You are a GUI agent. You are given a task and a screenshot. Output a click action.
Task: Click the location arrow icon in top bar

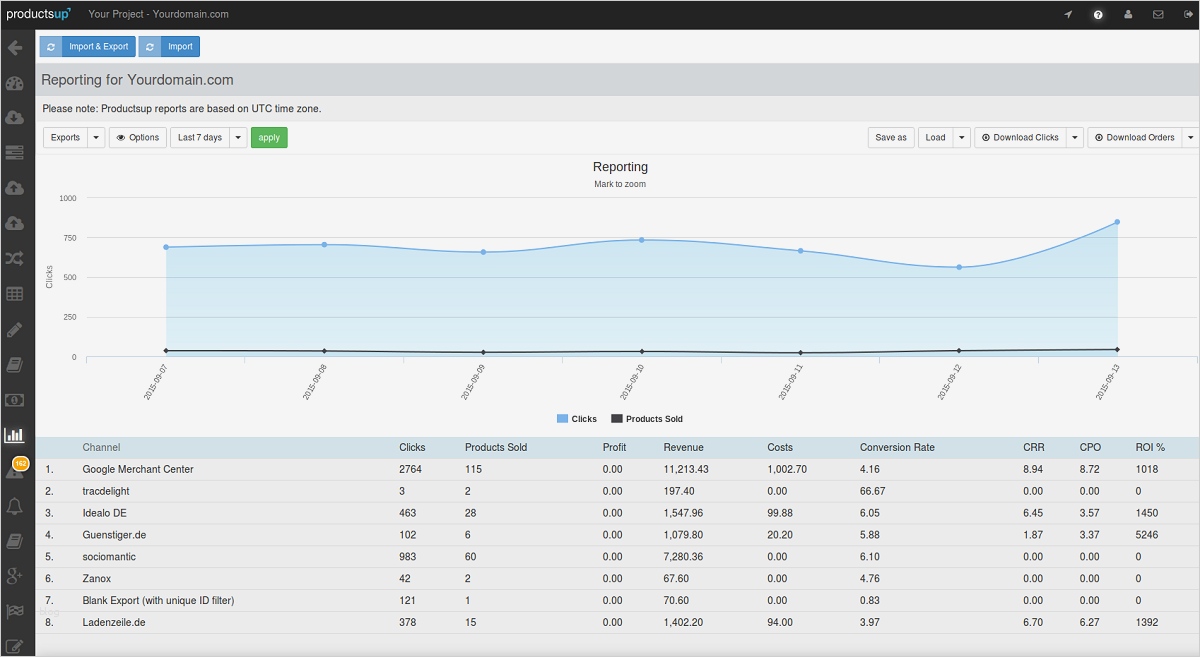coord(1068,15)
